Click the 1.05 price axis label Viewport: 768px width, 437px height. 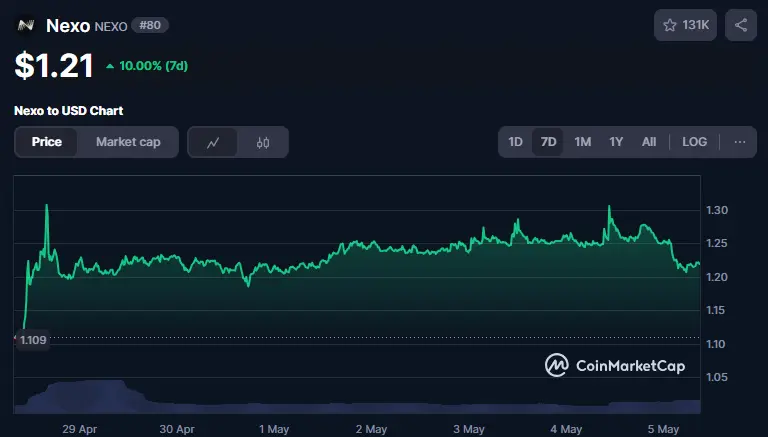point(717,377)
